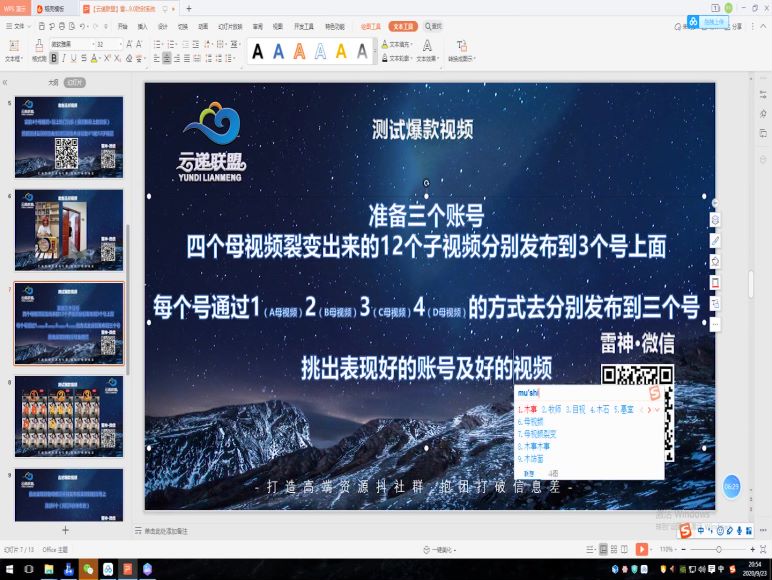The image size is (772, 580).
Task: Toggle center text alignment
Action: tap(167, 58)
